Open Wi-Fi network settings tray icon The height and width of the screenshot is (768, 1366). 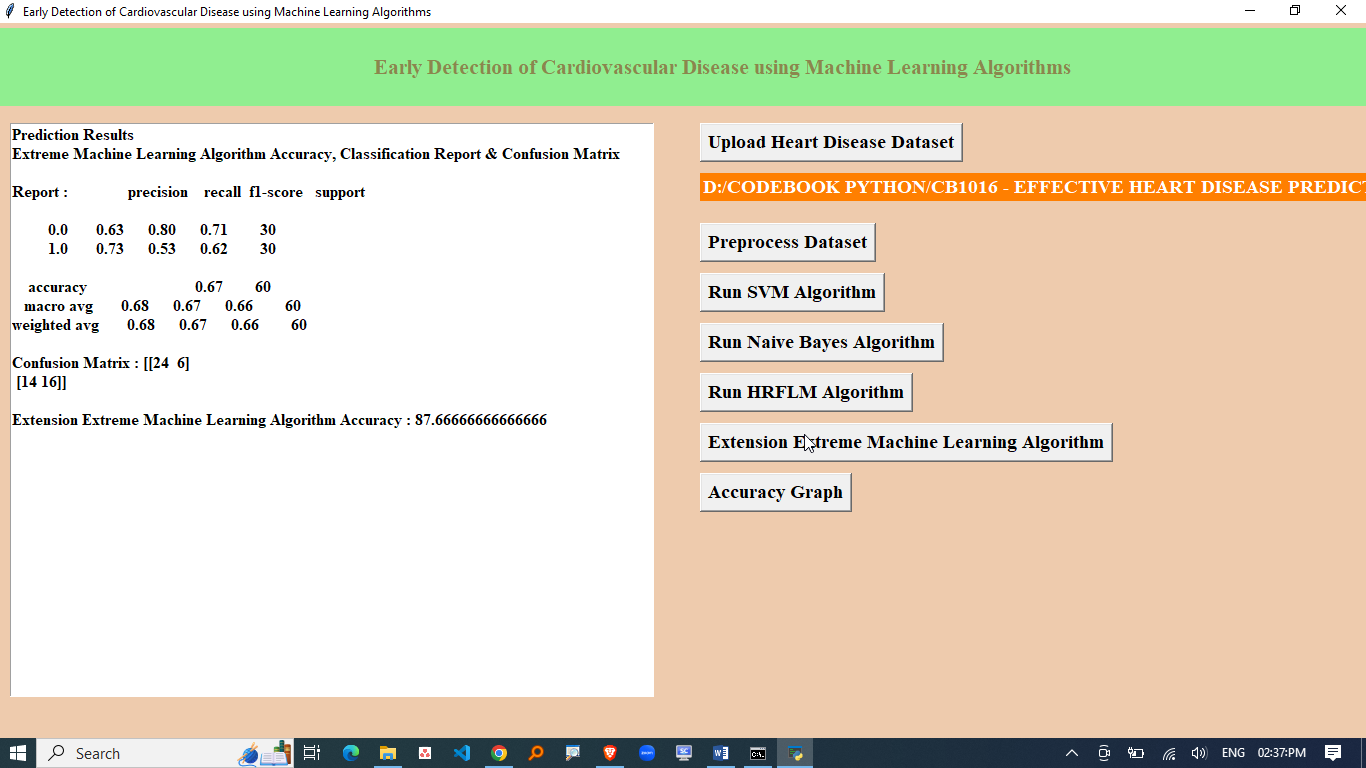point(1168,753)
